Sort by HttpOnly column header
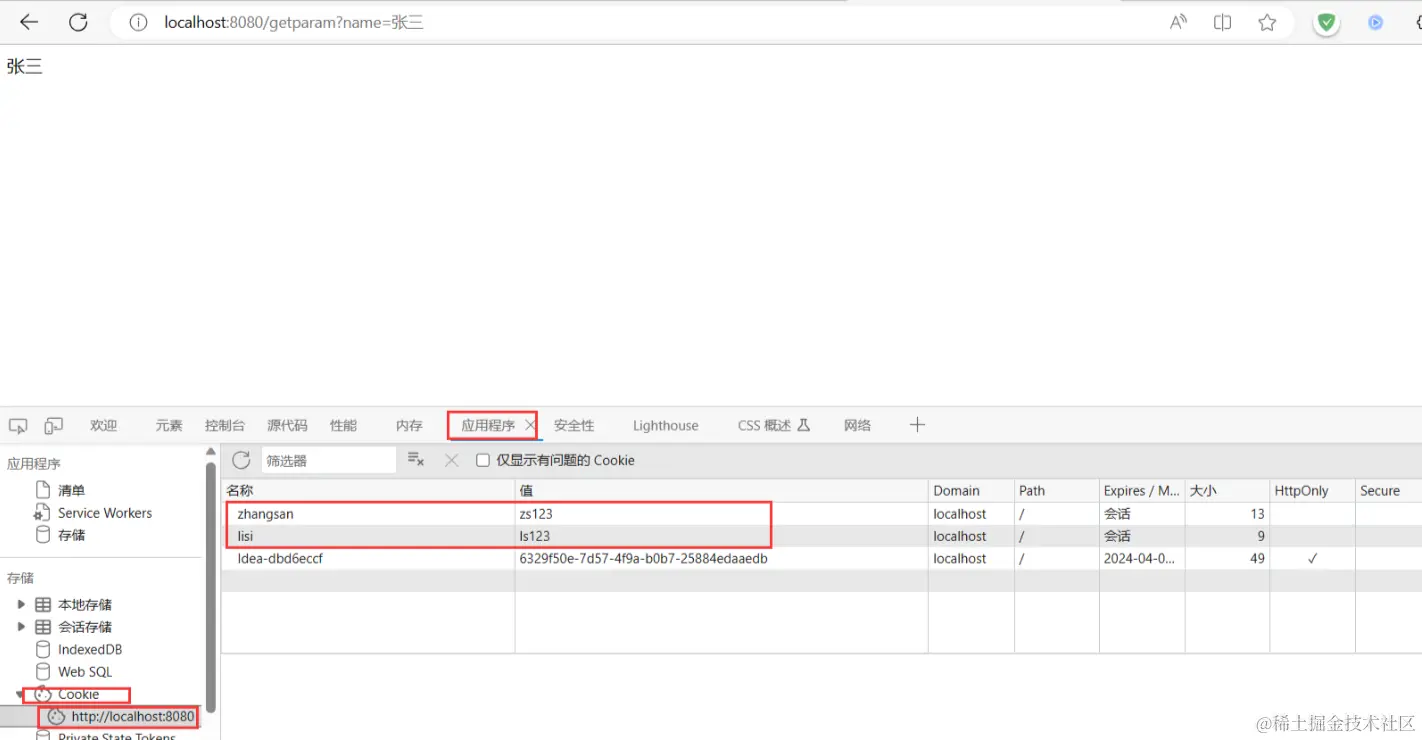Viewport: 1422px width, 740px height. (x=1312, y=491)
